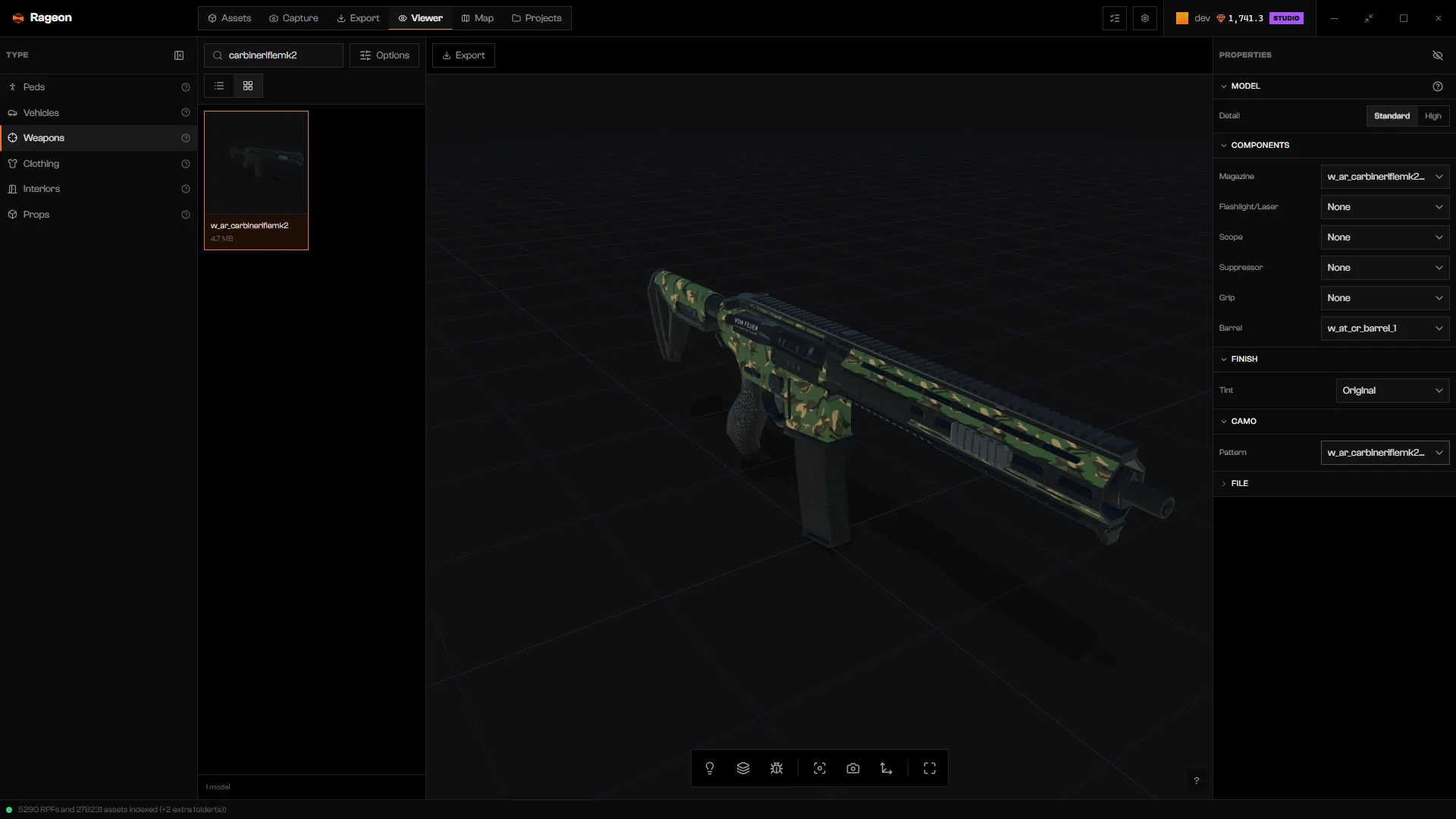Click the info icon next to Vehicles
This screenshot has height=819, width=1456.
[x=186, y=113]
